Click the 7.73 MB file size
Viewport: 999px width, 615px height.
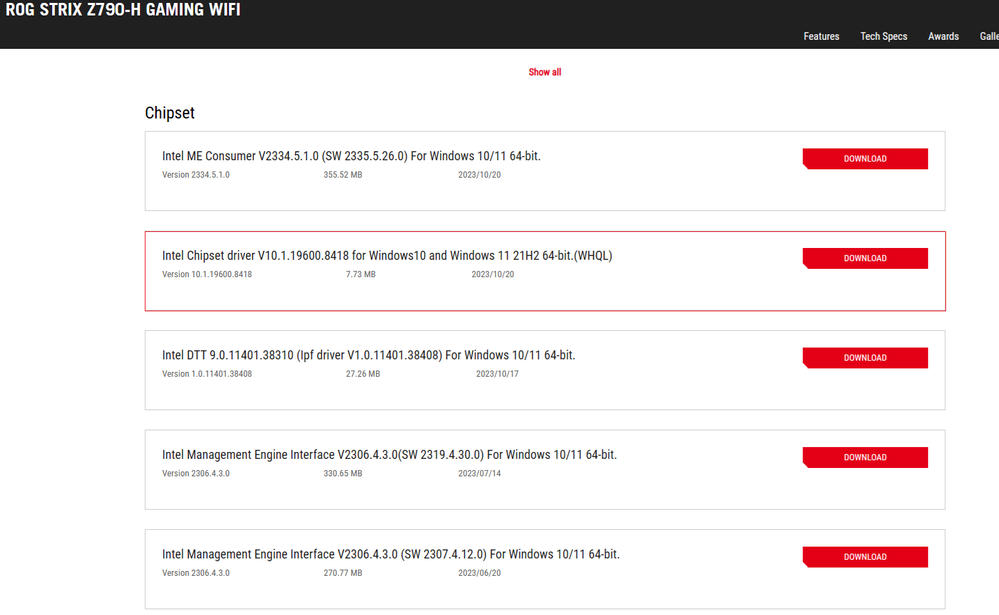pos(361,274)
